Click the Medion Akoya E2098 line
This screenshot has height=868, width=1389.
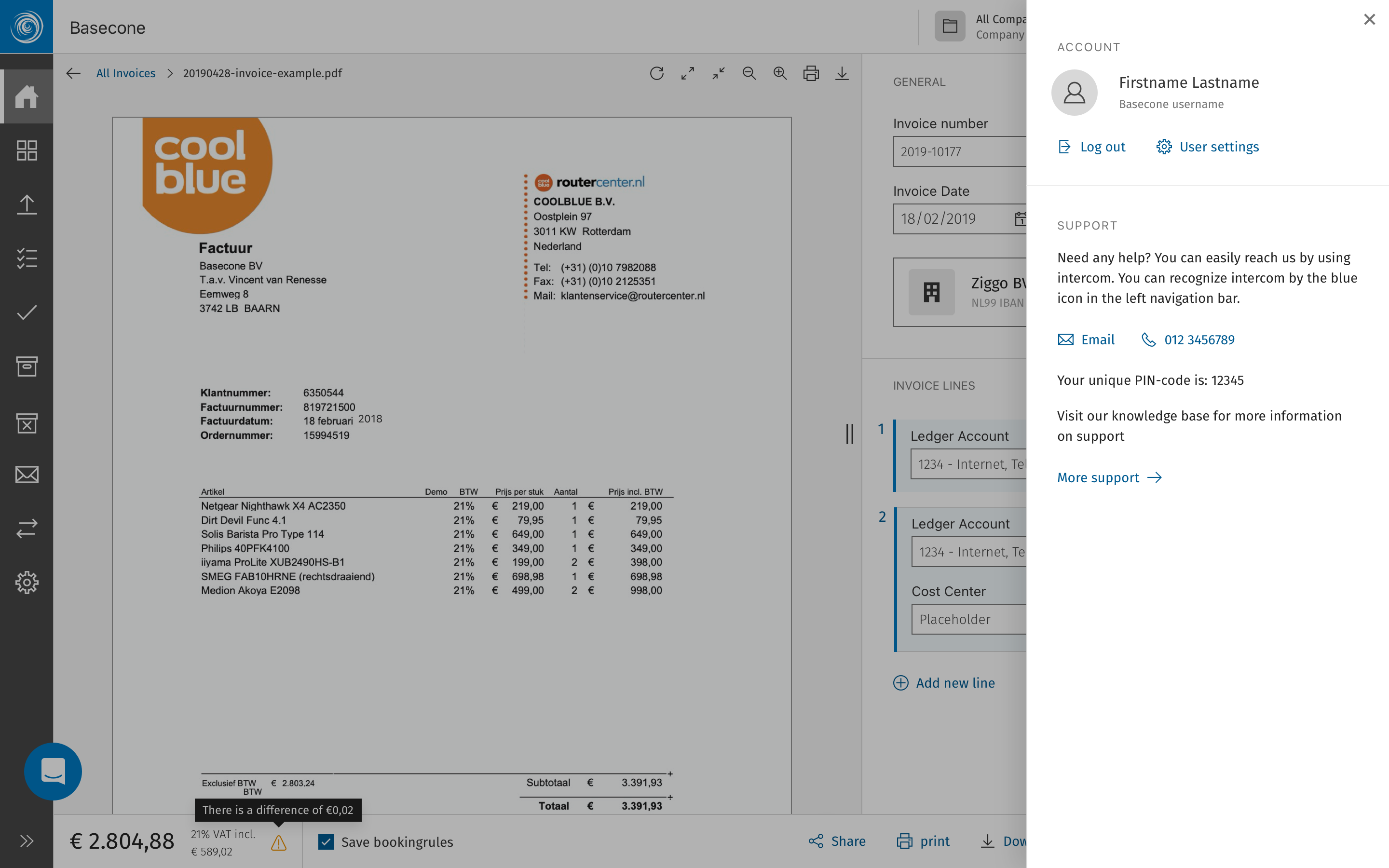pyautogui.click(x=250, y=590)
